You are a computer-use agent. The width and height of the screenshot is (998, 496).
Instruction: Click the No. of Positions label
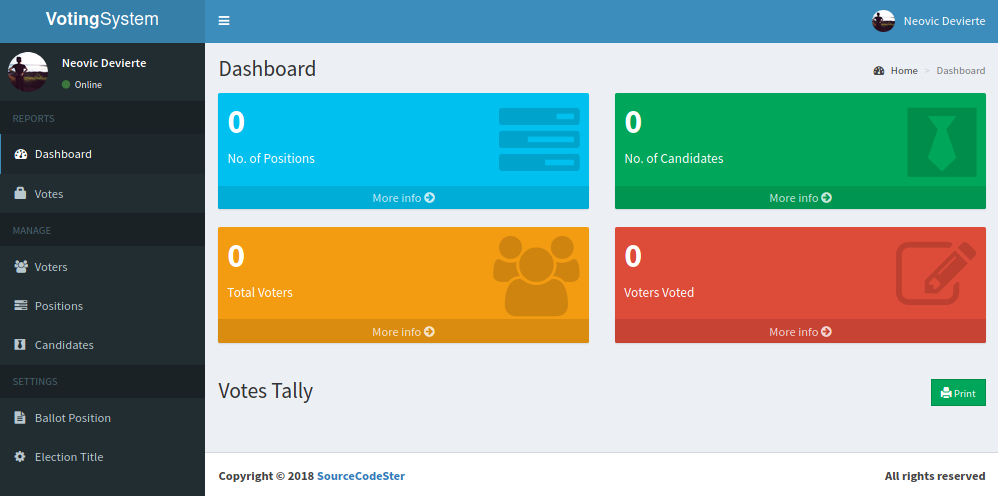pyautogui.click(x=271, y=159)
